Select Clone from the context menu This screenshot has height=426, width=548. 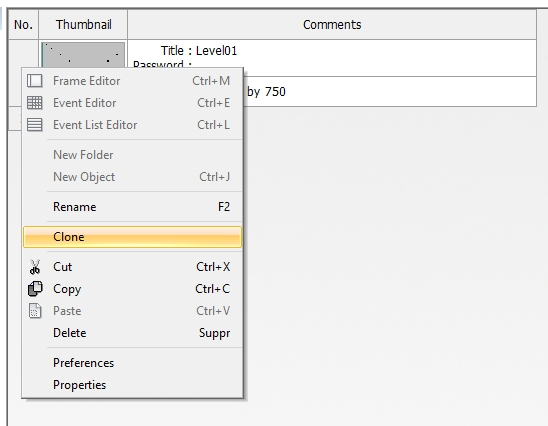click(132, 237)
